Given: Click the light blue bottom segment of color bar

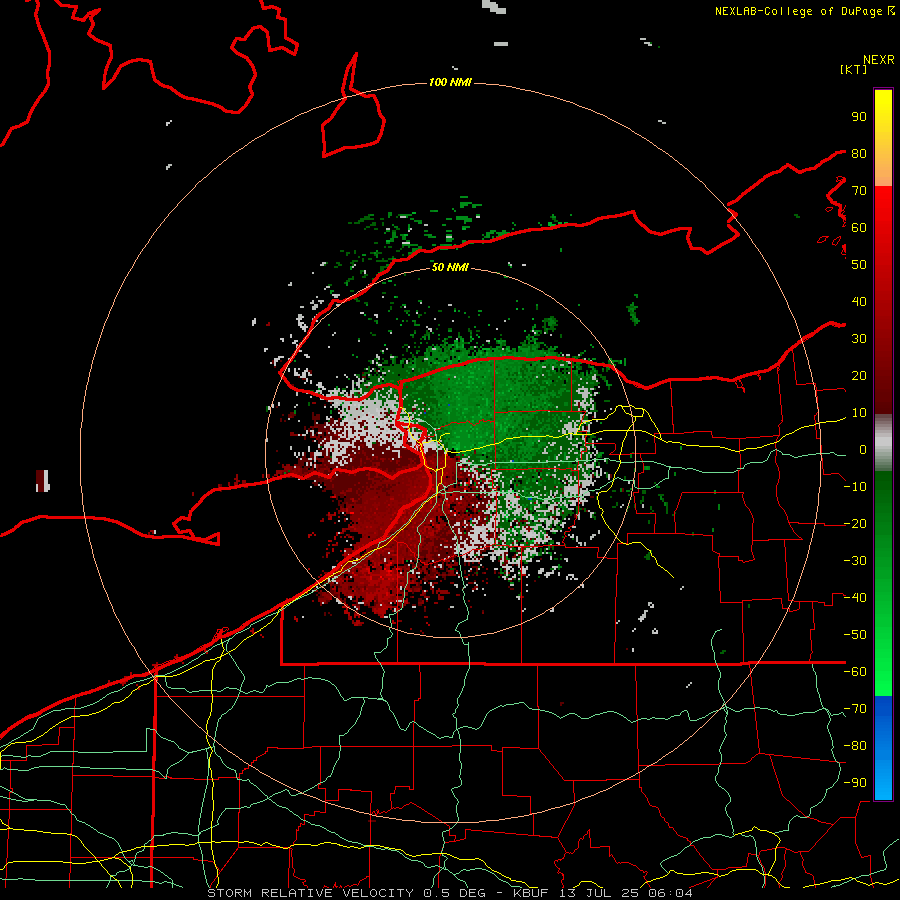Looking at the screenshot, I should pos(883,778).
